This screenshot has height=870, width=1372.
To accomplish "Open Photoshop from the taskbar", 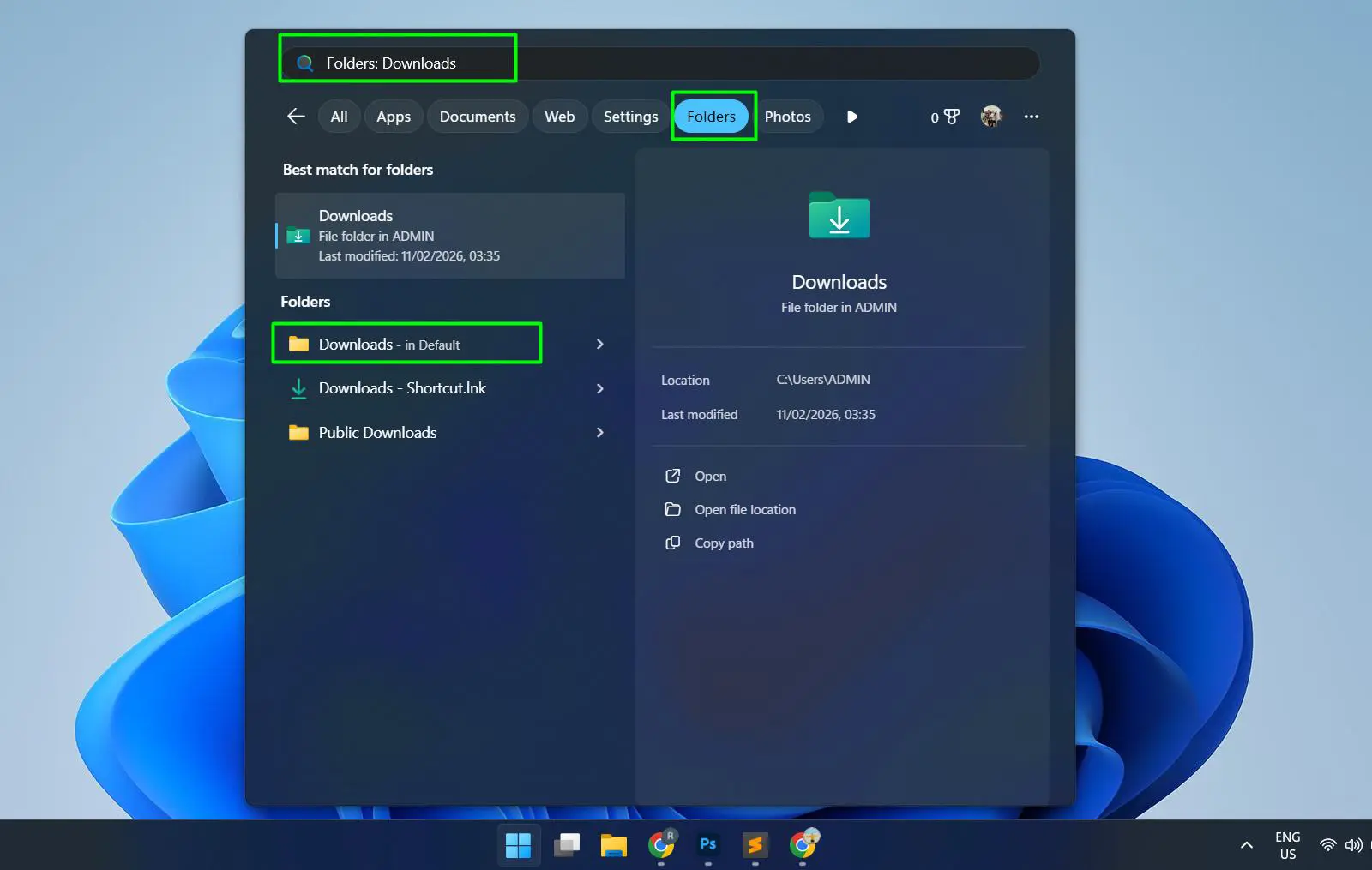I will tap(707, 845).
